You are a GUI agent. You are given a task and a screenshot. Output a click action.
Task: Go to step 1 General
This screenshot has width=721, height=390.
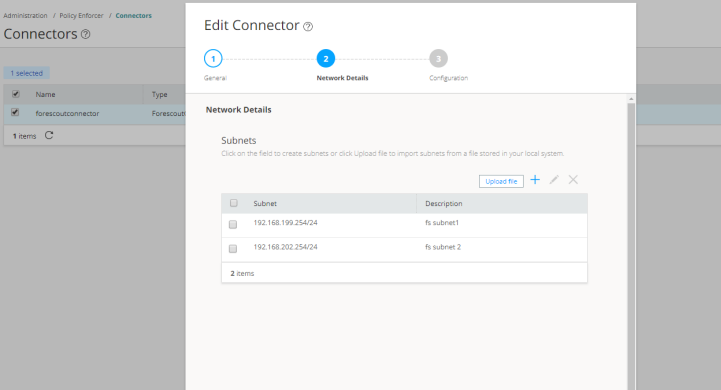(213, 58)
